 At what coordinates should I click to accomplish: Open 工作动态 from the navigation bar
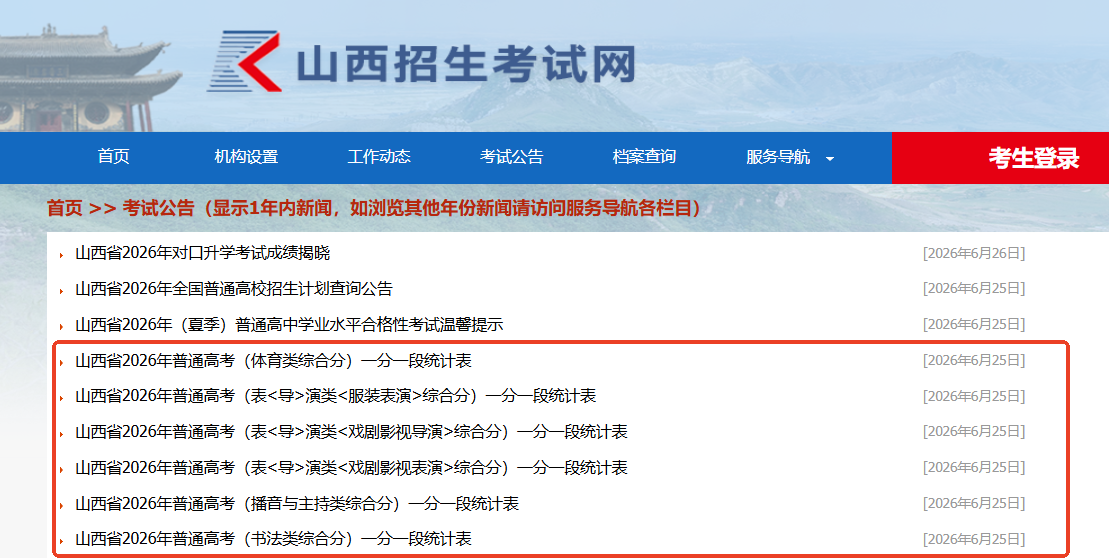coord(379,156)
